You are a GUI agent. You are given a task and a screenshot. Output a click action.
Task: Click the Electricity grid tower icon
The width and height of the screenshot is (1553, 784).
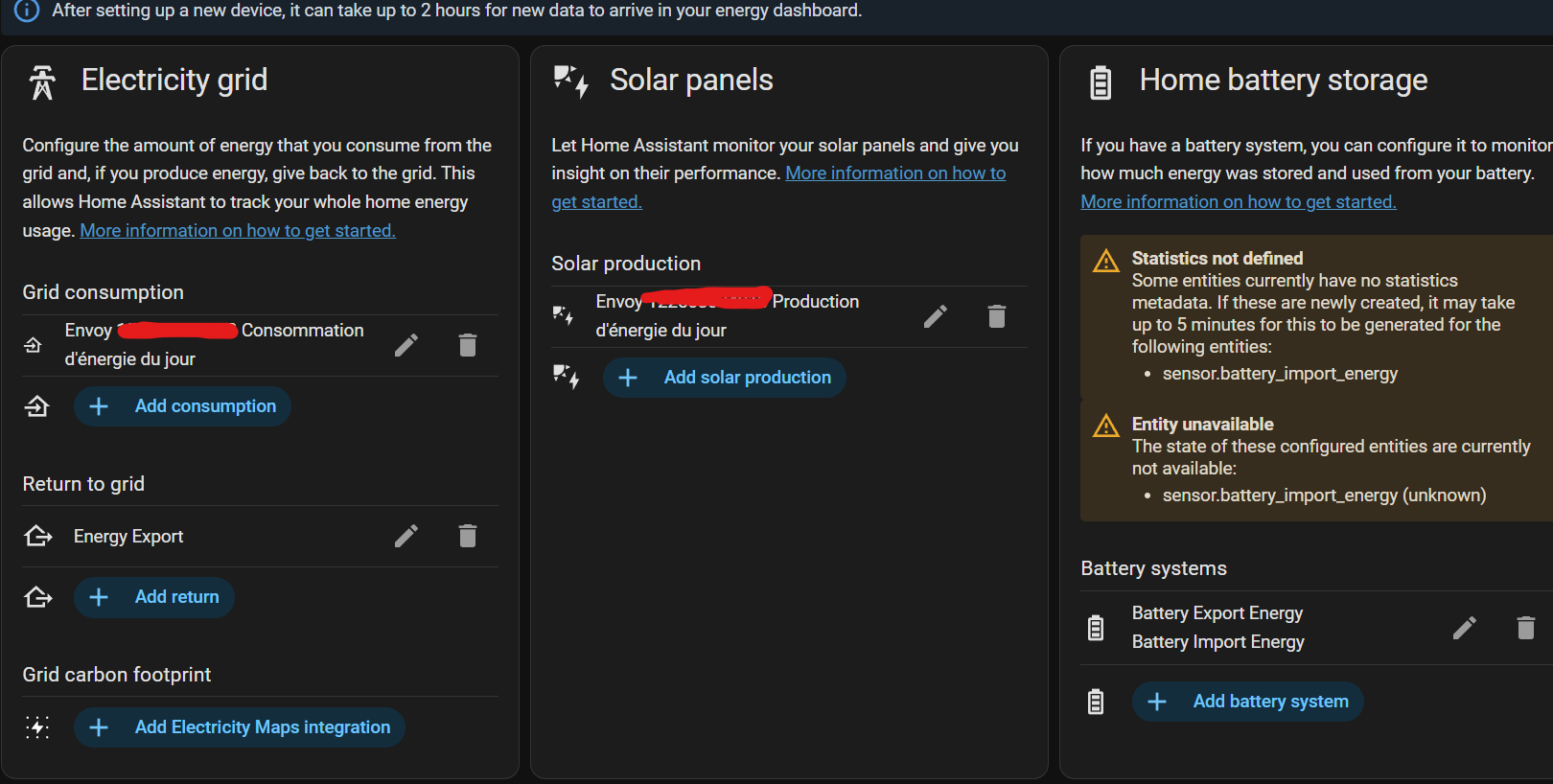point(42,82)
